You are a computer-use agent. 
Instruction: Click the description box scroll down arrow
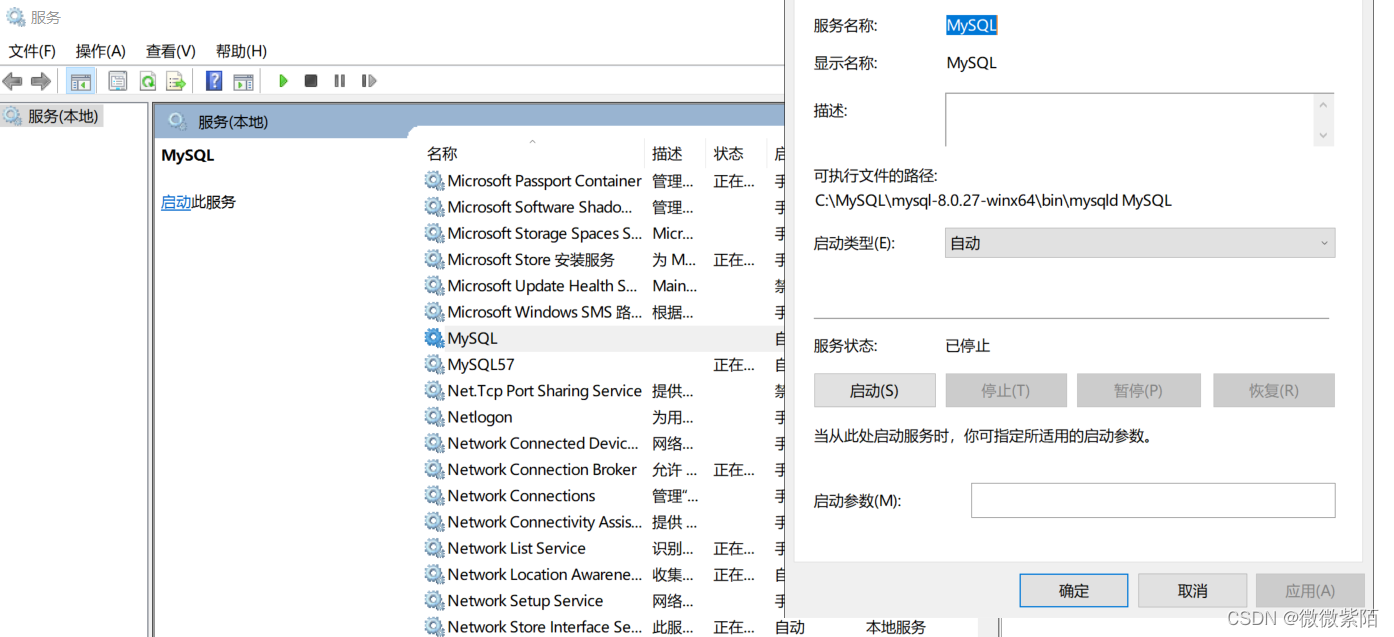1323,135
